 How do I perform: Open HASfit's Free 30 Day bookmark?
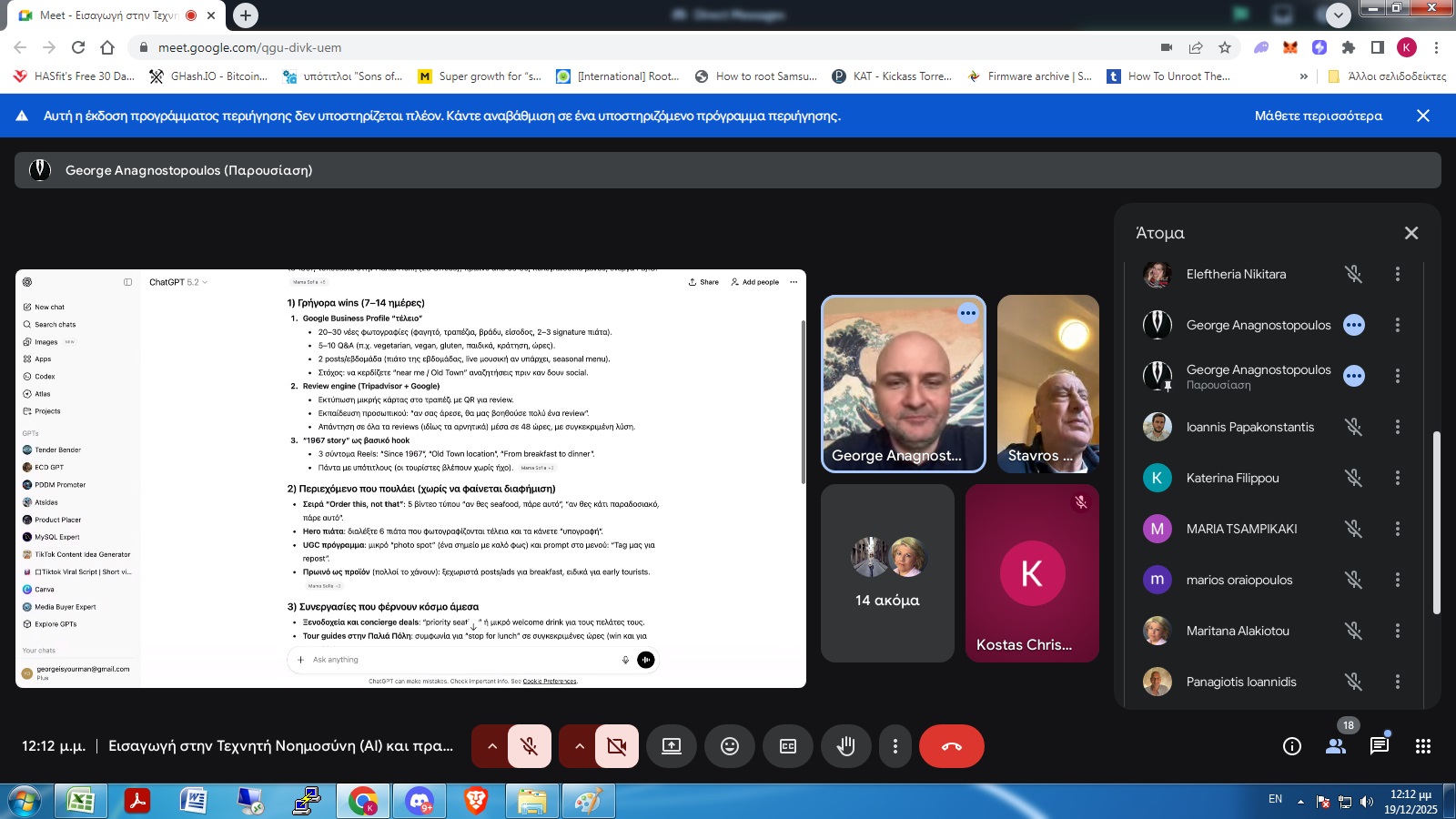point(75,76)
